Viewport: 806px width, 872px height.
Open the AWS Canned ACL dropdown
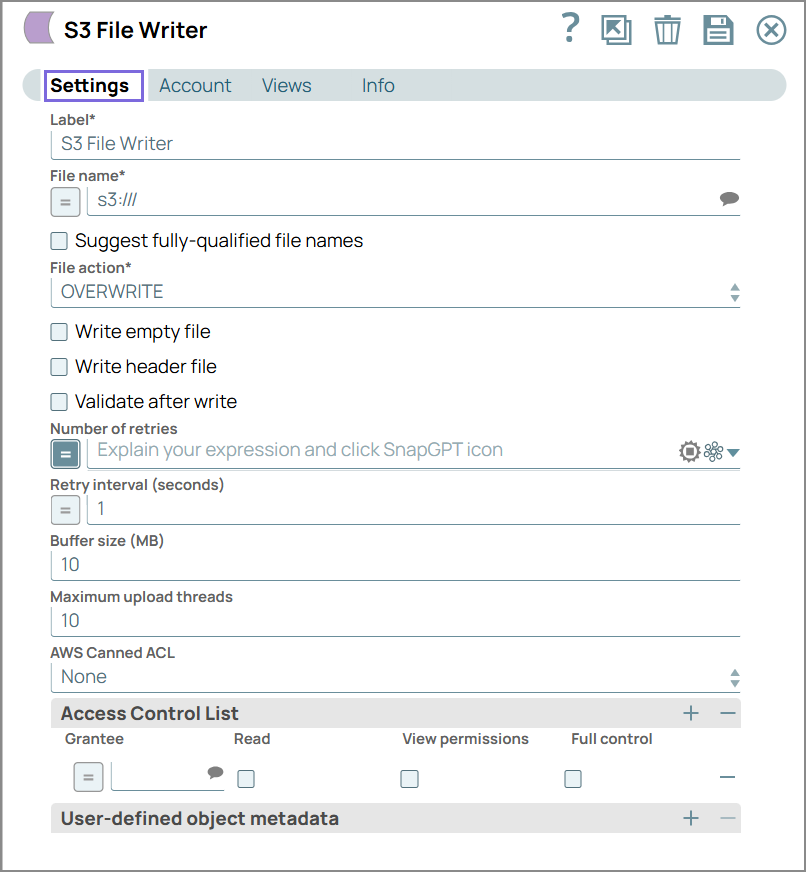coord(734,677)
